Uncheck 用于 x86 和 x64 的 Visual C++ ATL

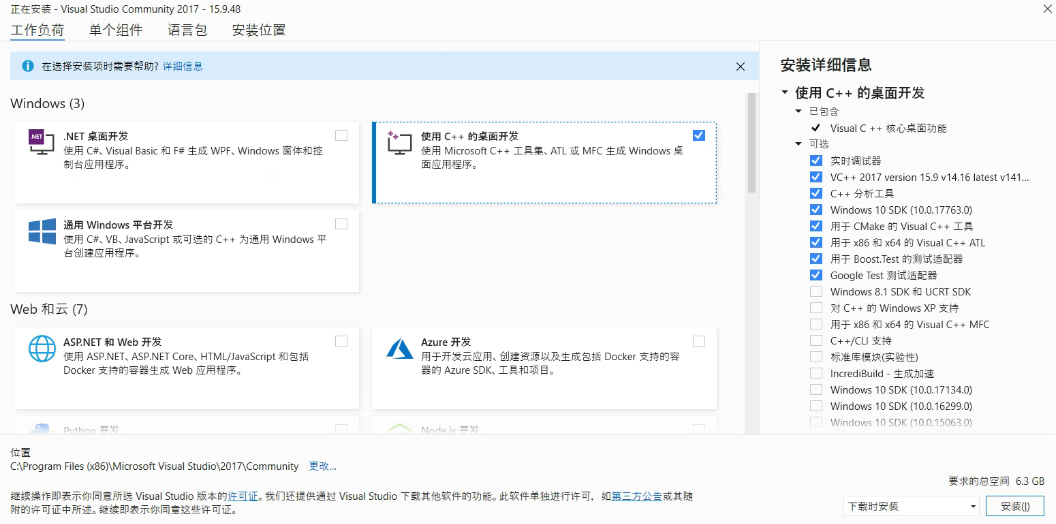click(x=816, y=242)
